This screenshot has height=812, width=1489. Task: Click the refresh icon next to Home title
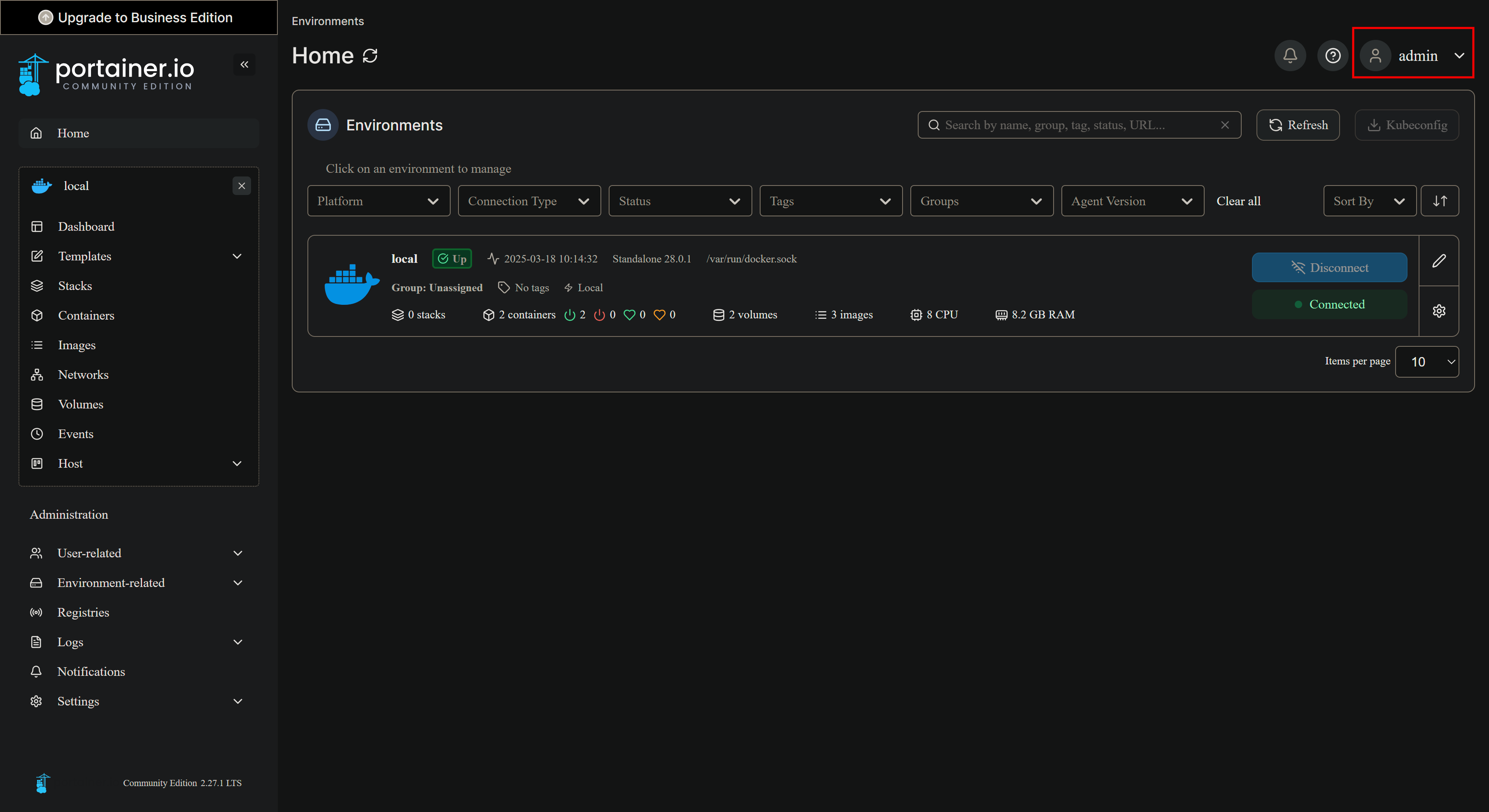[x=370, y=56]
